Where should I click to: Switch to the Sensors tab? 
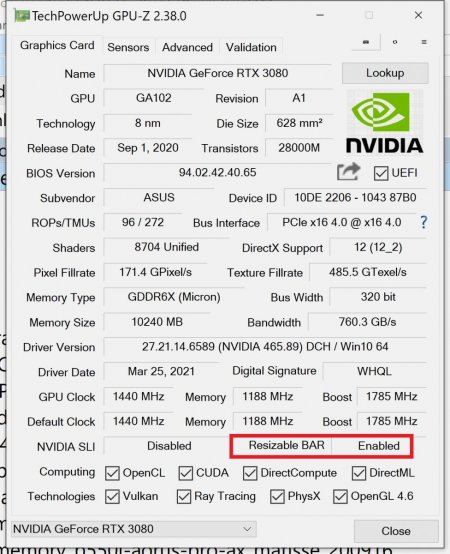[x=128, y=47]
